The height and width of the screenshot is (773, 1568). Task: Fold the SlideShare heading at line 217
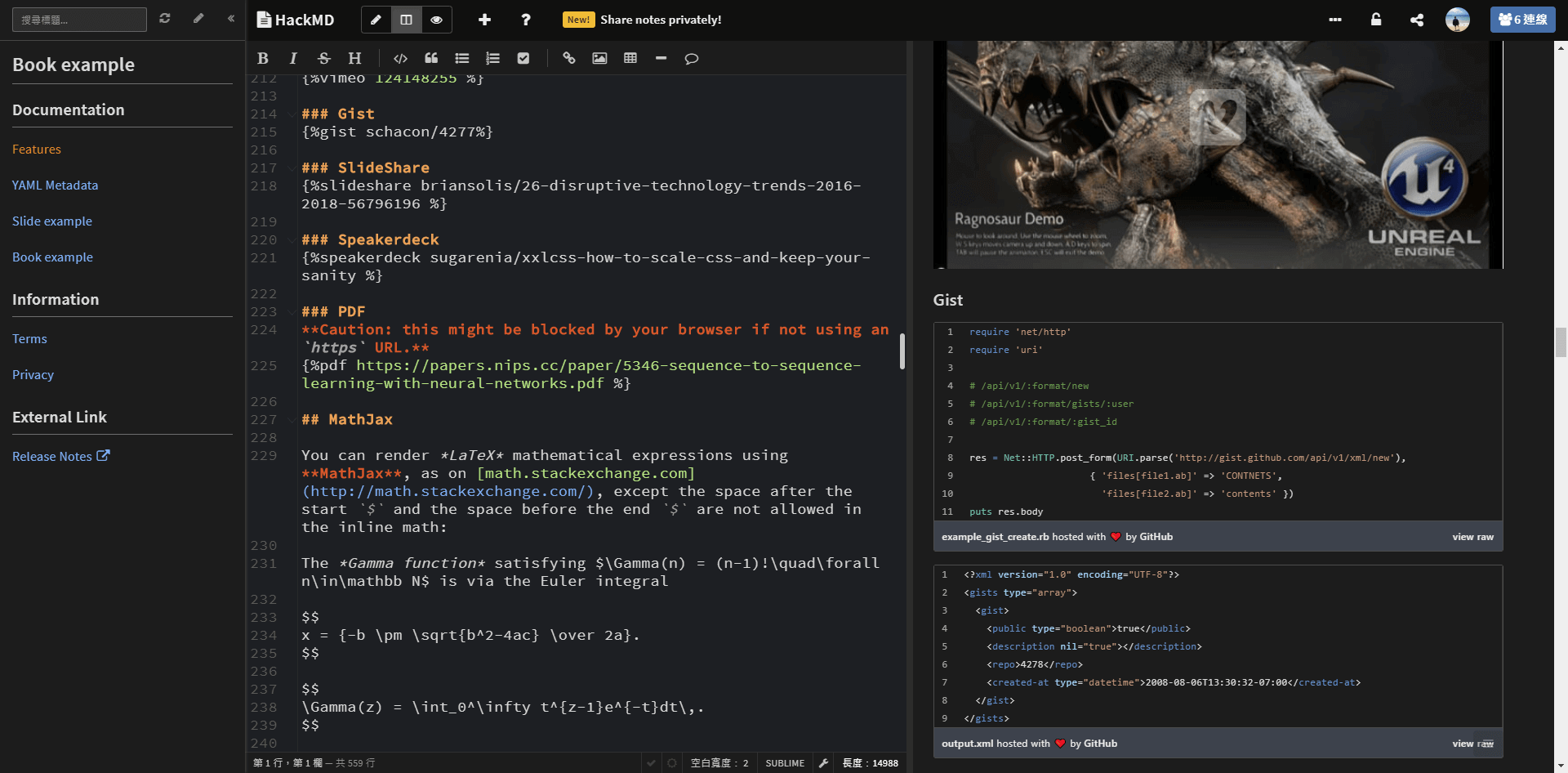click(292, 168)
